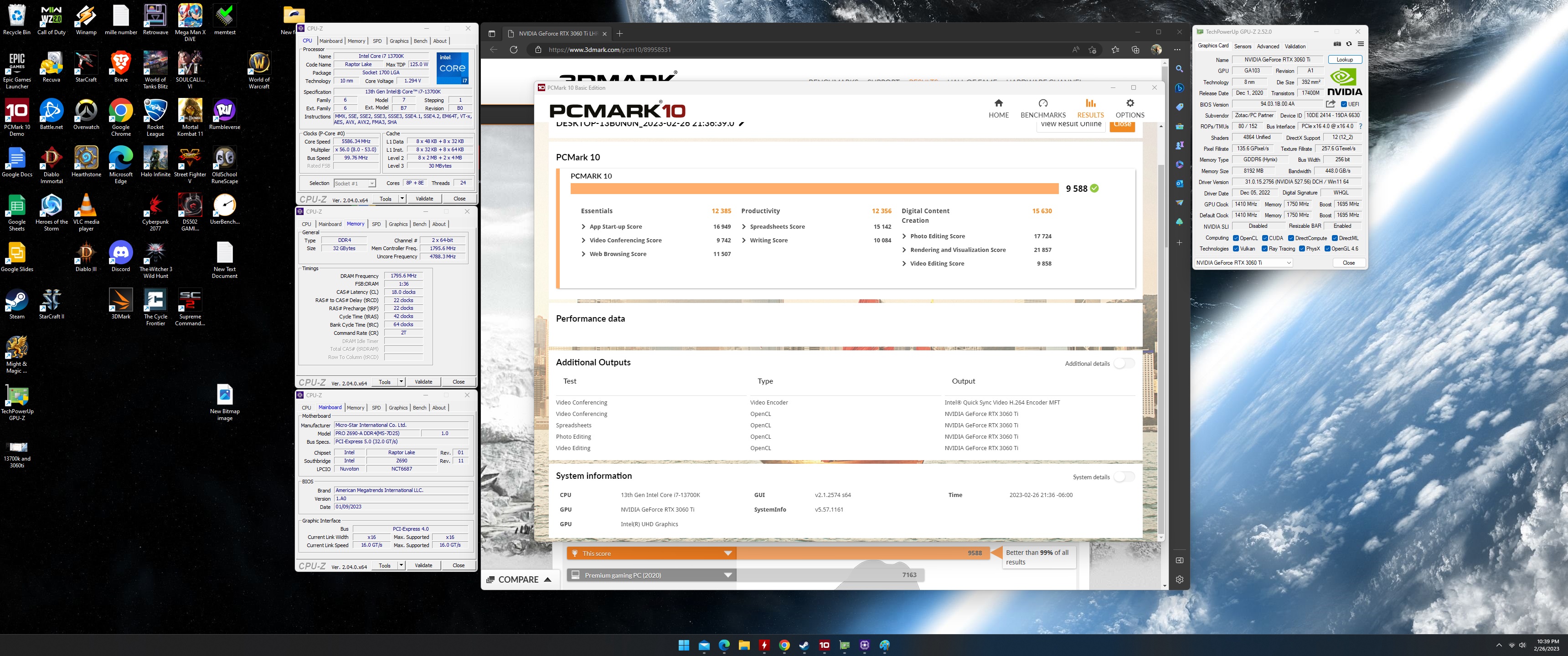
Task: Refresh GPU-Z readings with the refresh icon
Action: [1348, 44]
